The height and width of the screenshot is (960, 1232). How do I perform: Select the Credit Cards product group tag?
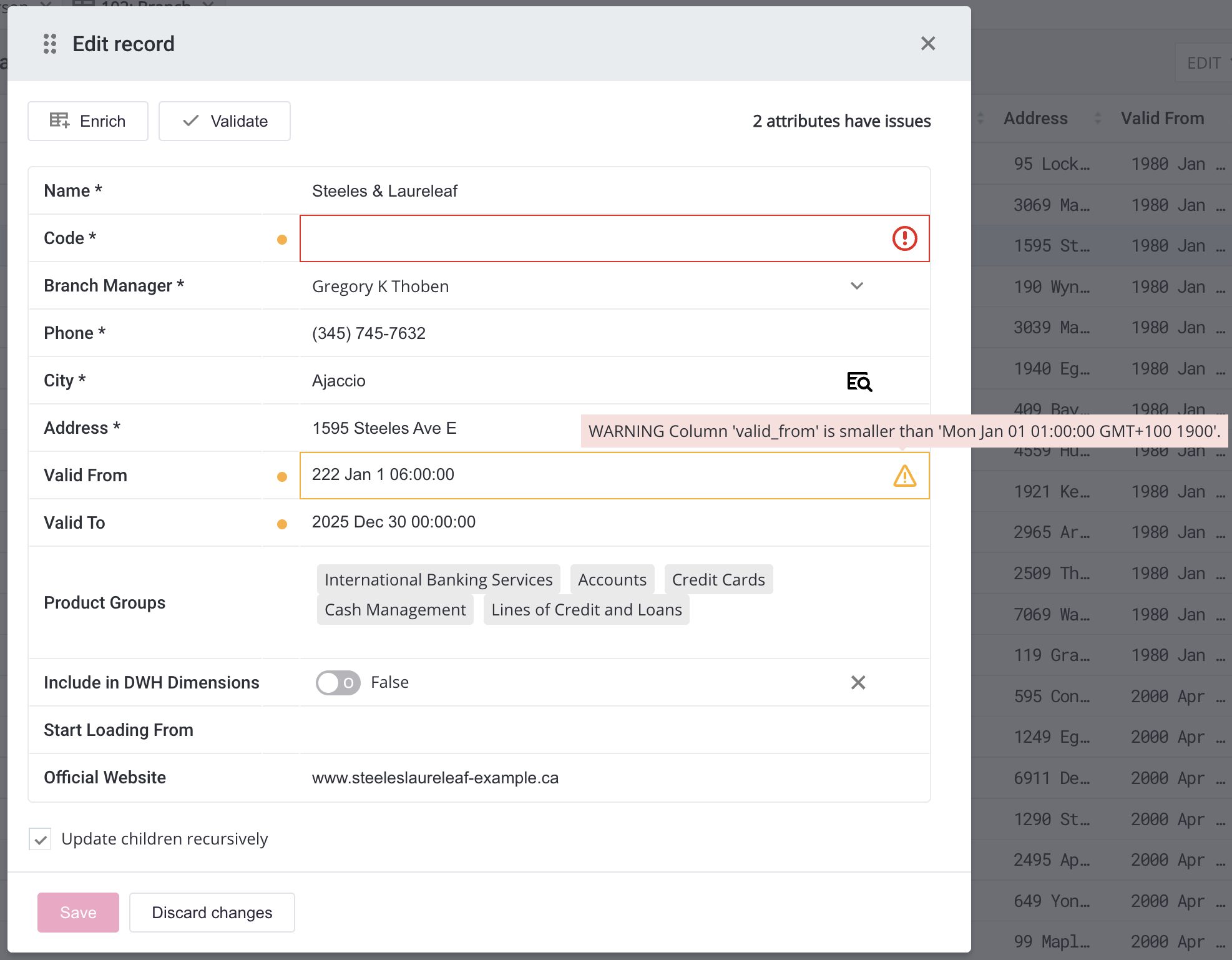click(718, 580)
